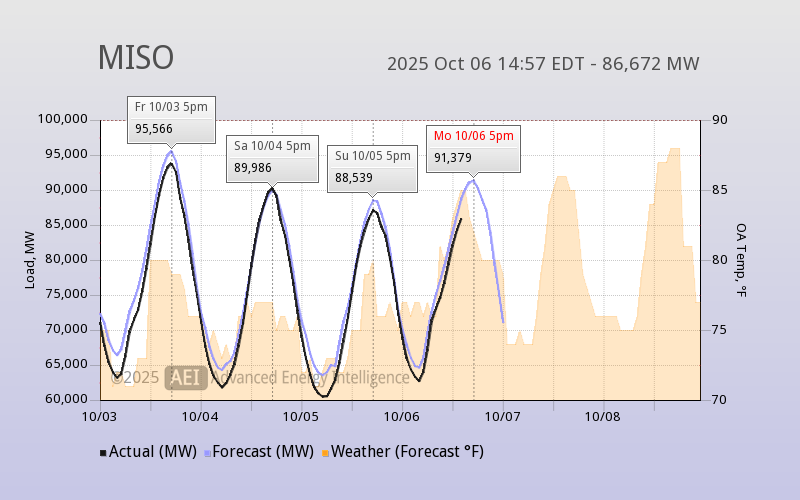Select the Su 10/05 5pm peak tooltip
This screenshot has width=800, height=500.
[x=372, y=167]
